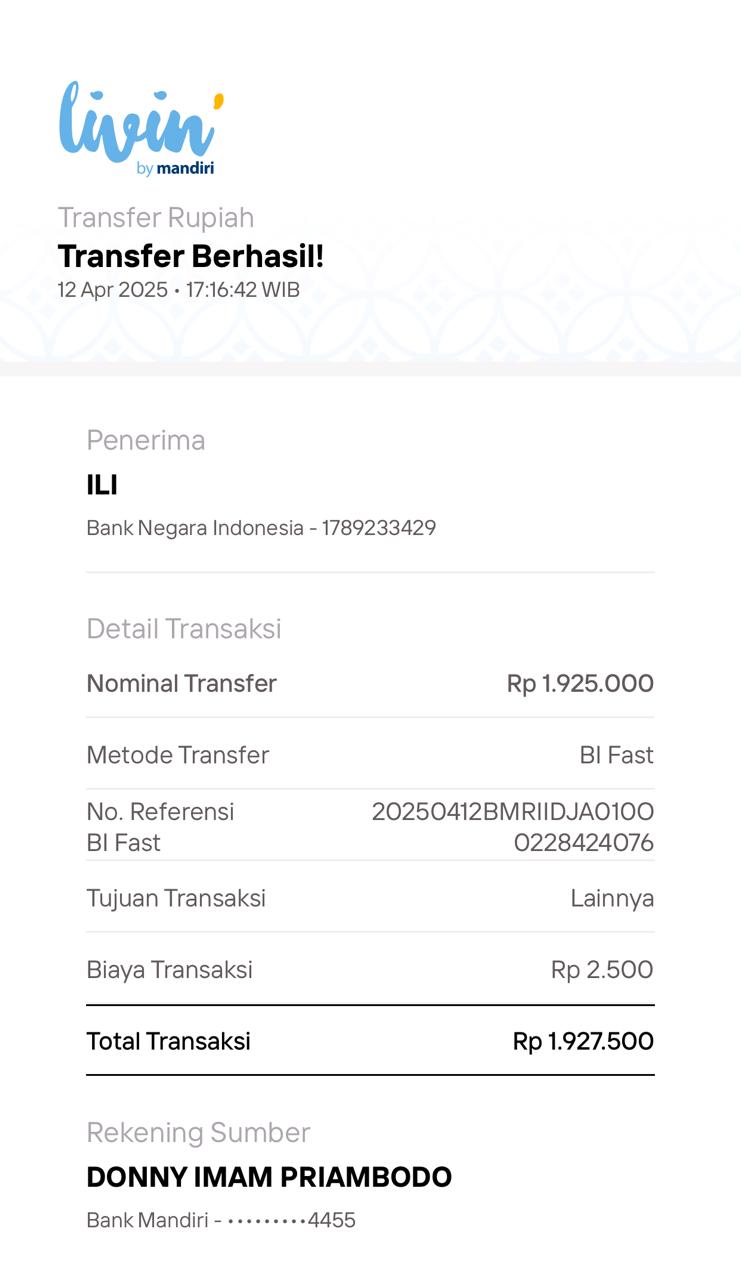The height and width of the screenshot is (1280, 741).
Task: Select recipient name ILI
Action: (102, 485)
